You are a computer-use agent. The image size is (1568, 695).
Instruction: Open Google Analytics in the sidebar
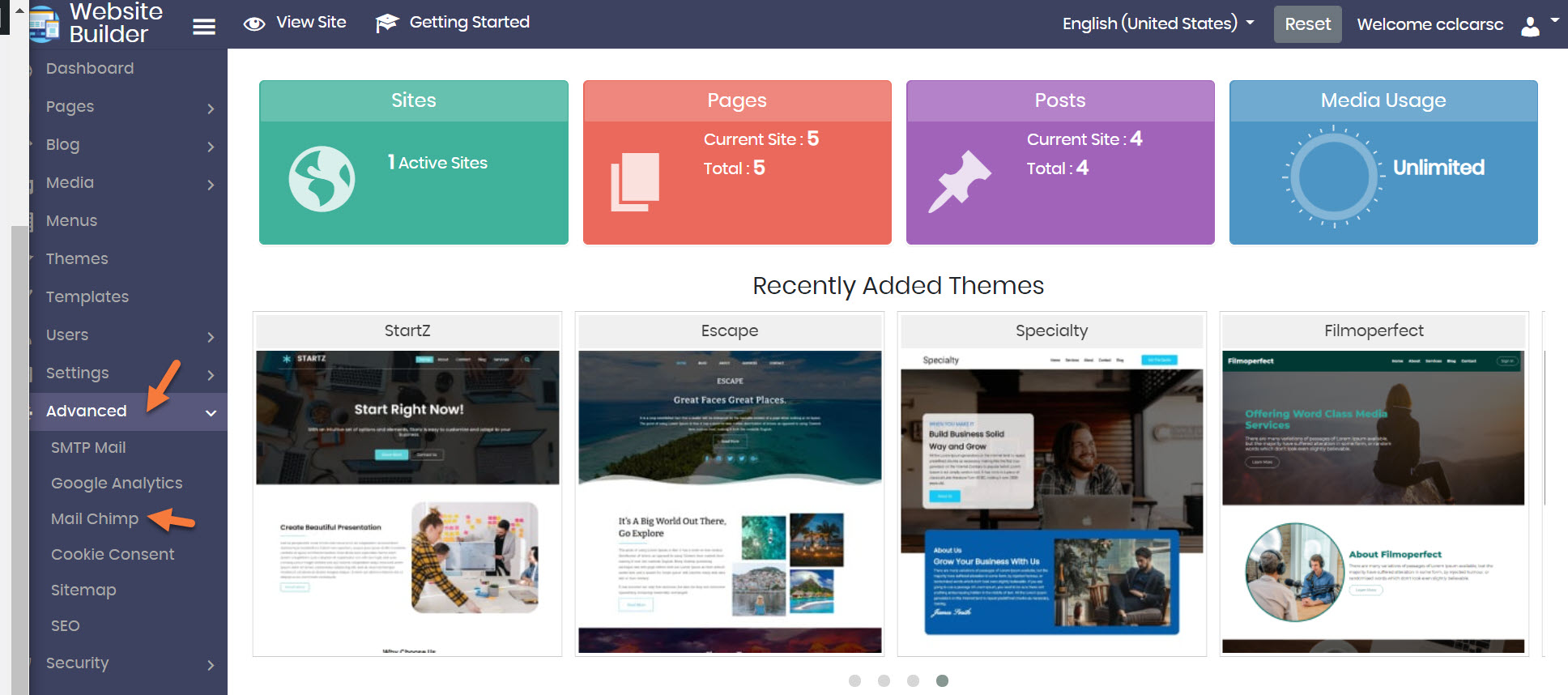pos(117,484)
